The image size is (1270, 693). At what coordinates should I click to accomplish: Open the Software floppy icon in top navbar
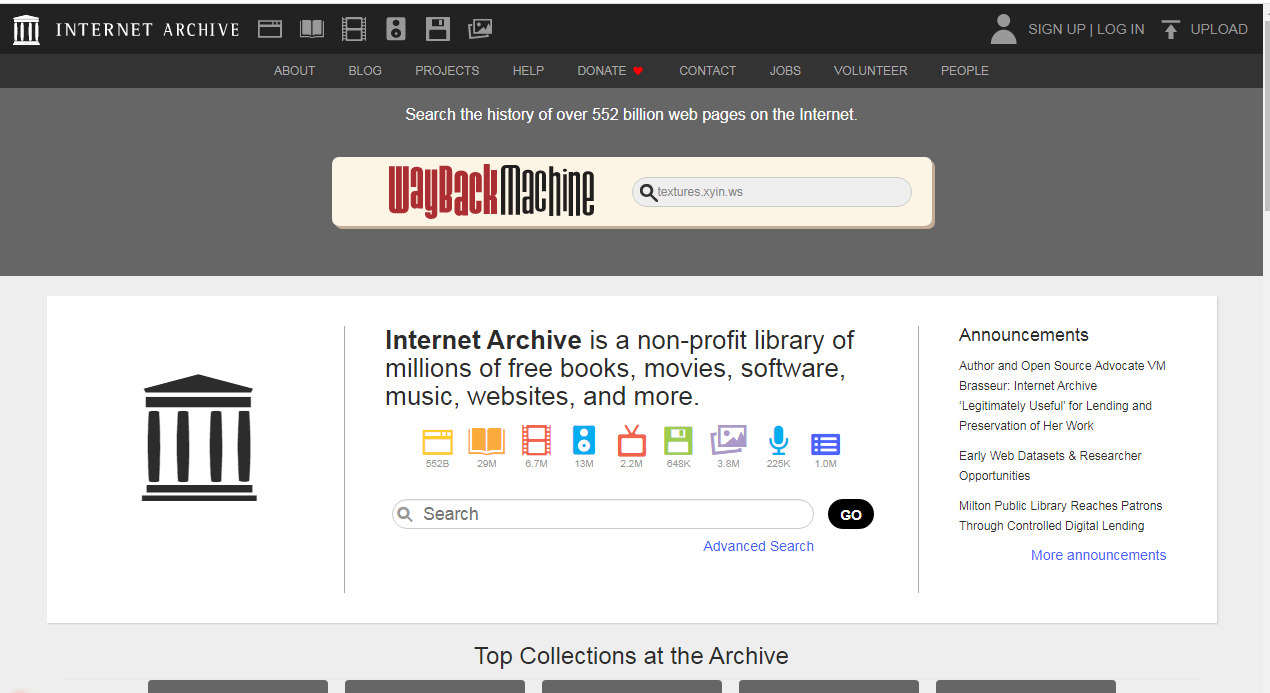(x=438, y=29)
